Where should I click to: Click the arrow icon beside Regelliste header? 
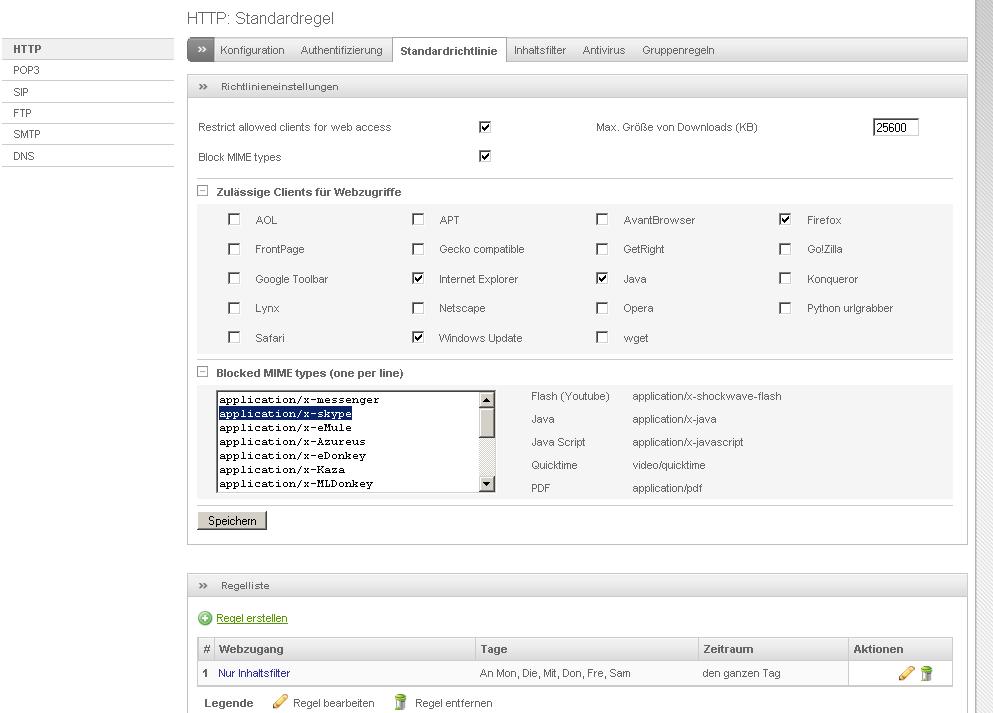(203, 586)
